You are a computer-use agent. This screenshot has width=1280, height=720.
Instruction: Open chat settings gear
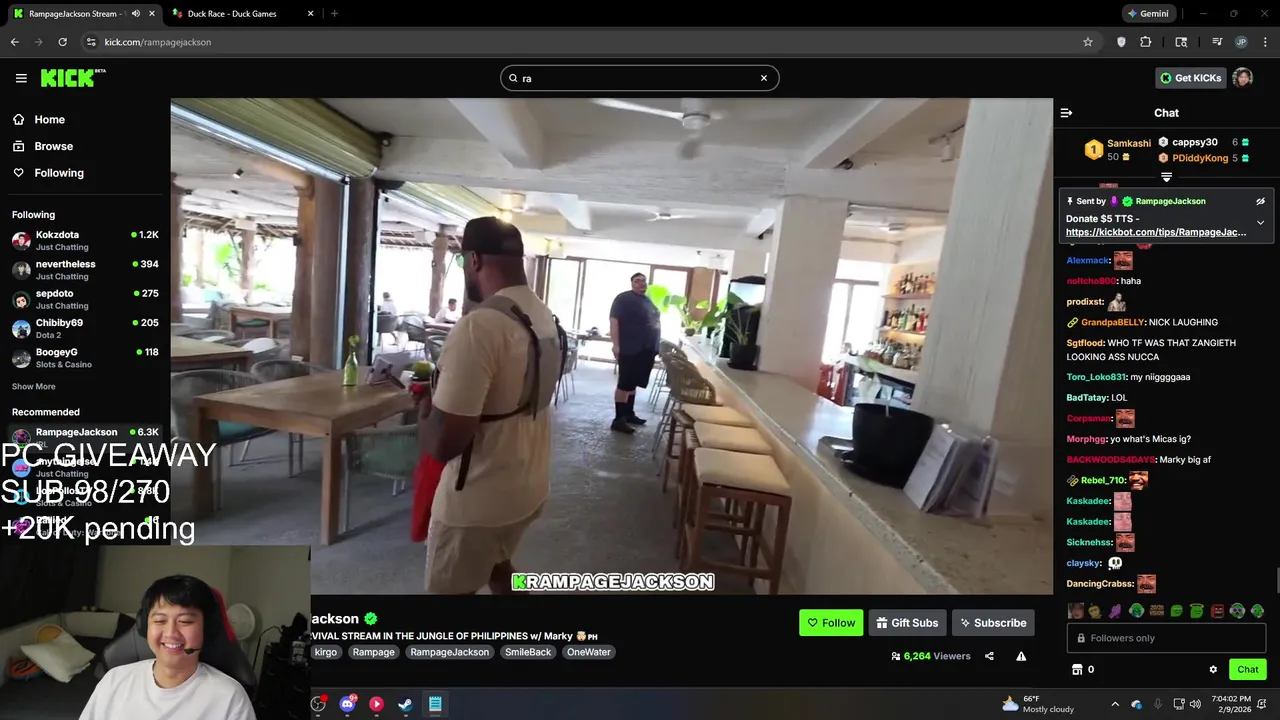(x=1213, y=669)
